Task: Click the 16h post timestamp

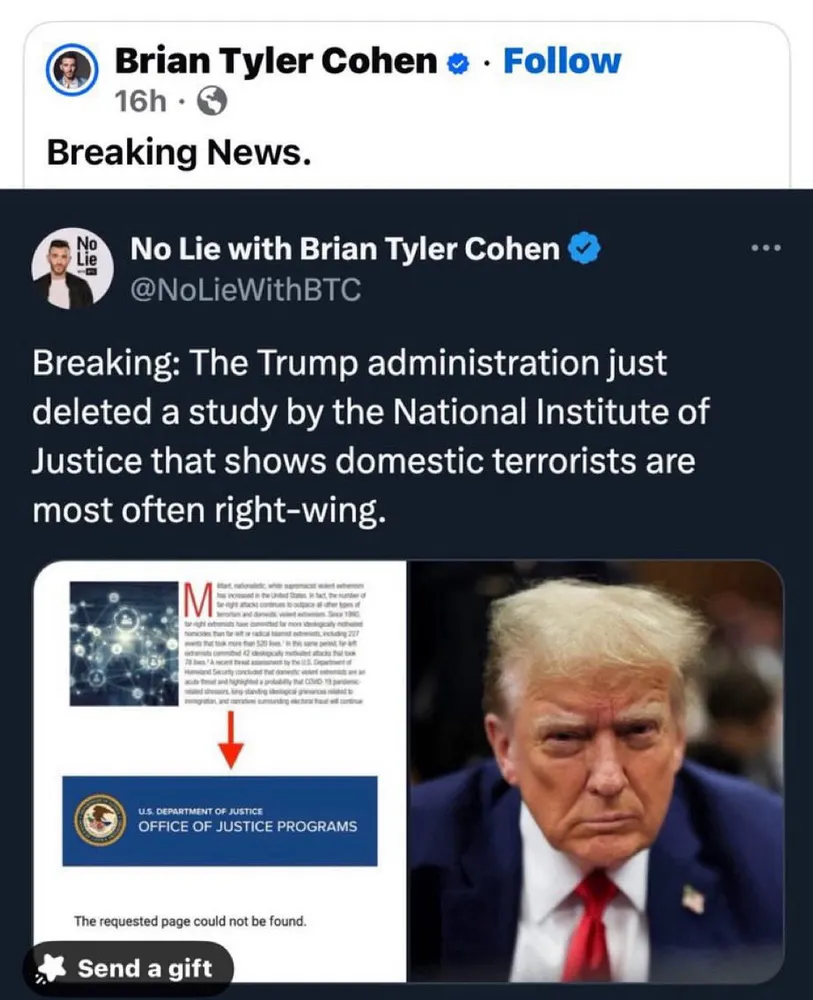Action: [x=140, y=101]
